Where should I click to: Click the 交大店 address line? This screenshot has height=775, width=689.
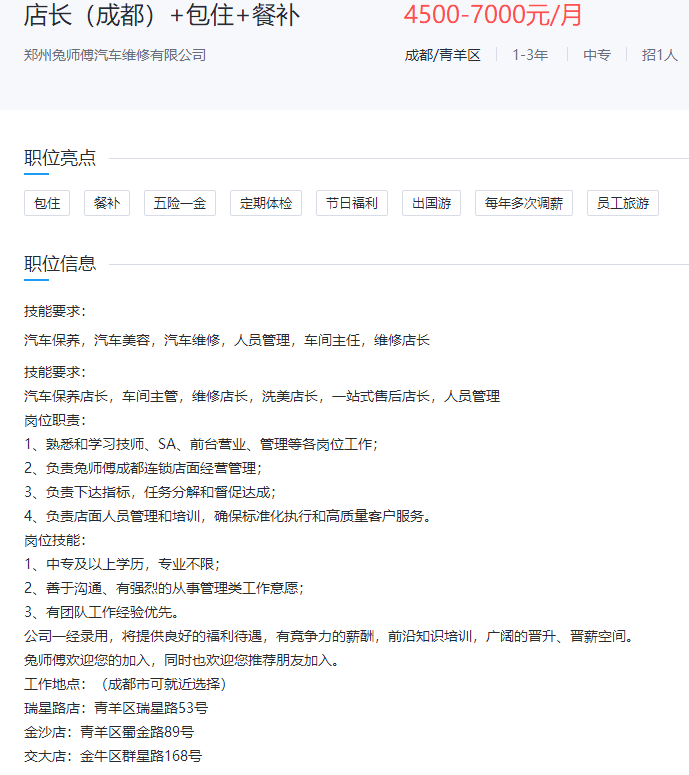point(113,756)
